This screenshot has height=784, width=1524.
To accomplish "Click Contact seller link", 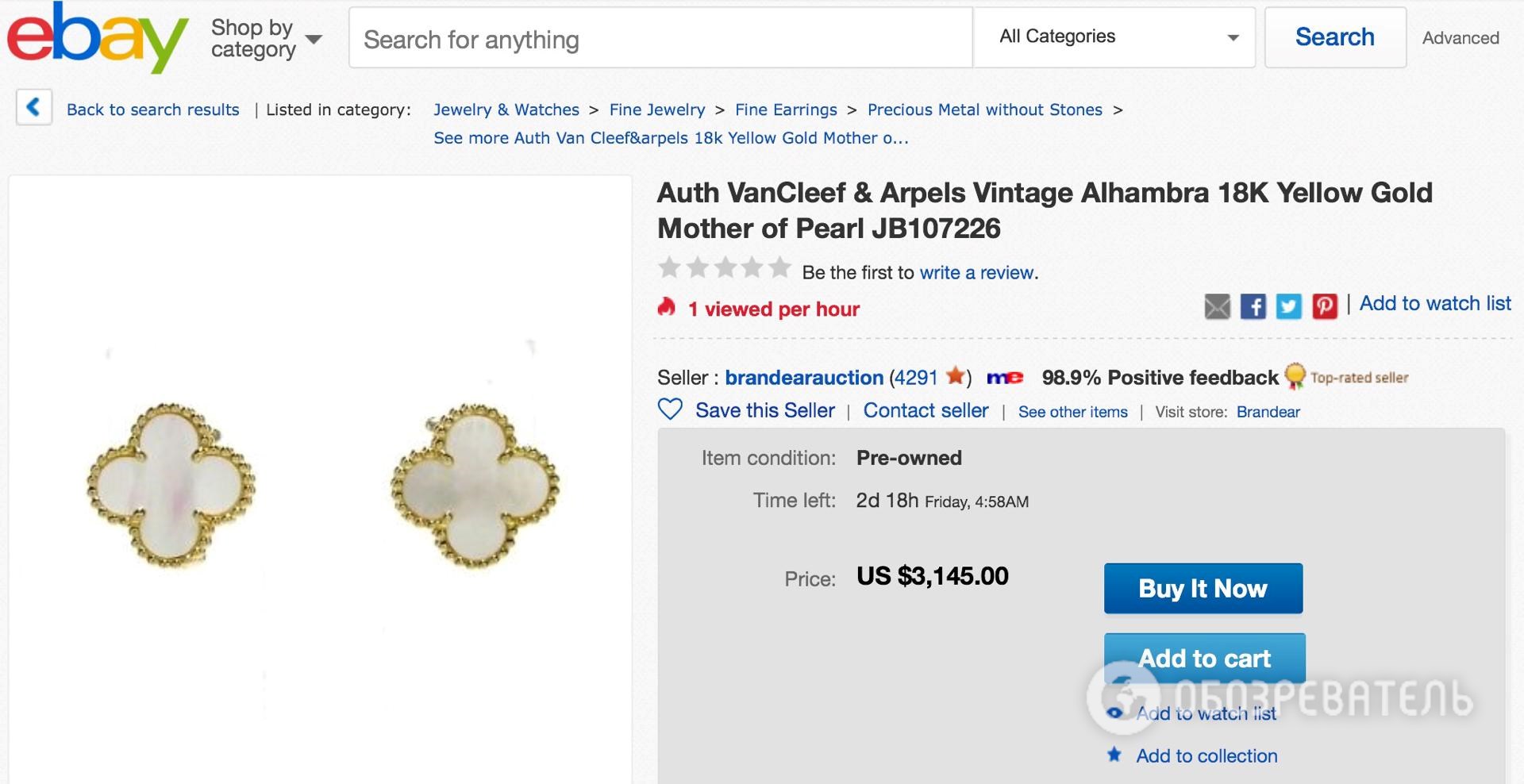I will [926, 410].
